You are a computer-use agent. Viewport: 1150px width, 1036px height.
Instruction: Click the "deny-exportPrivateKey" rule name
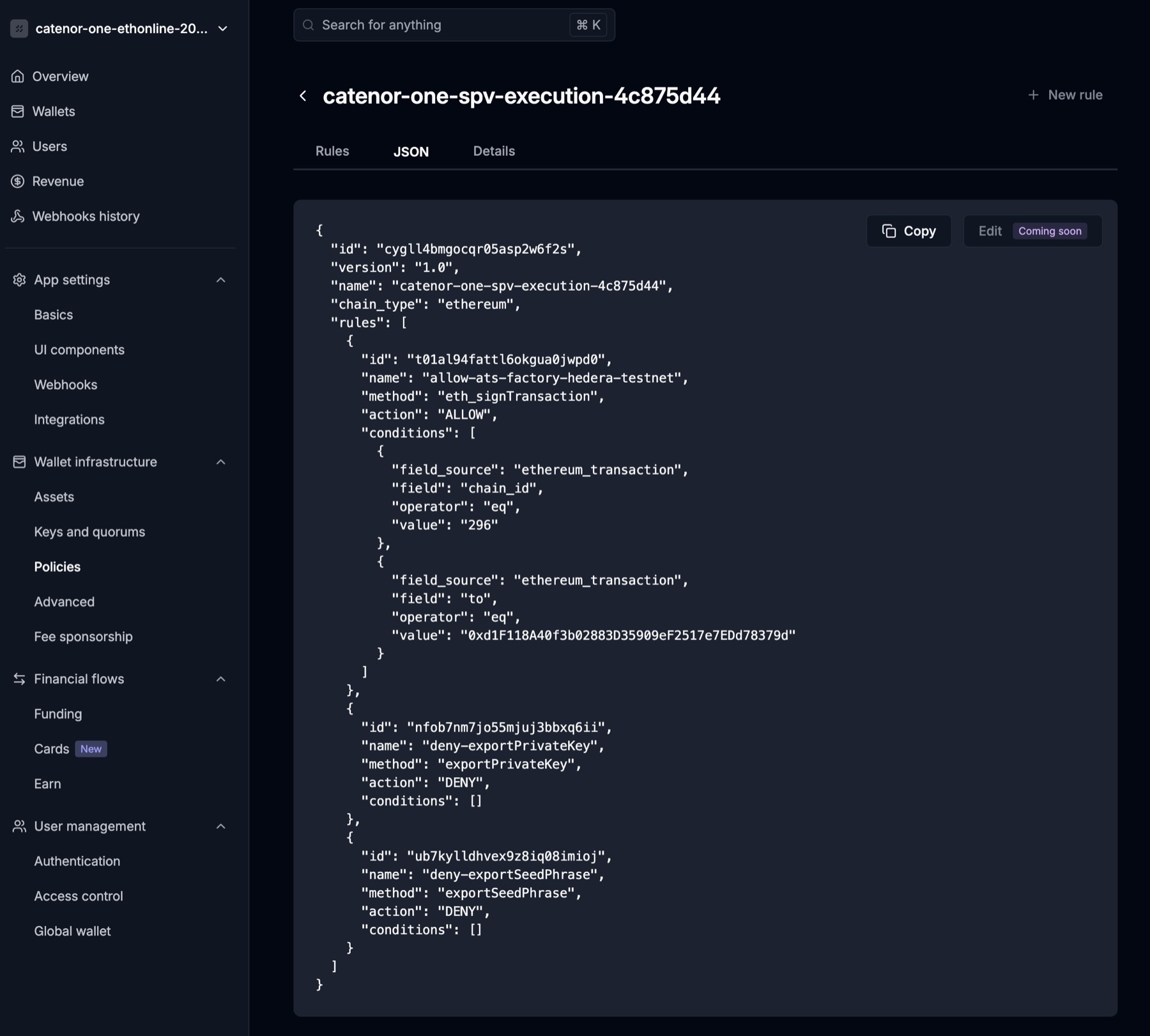510,746
